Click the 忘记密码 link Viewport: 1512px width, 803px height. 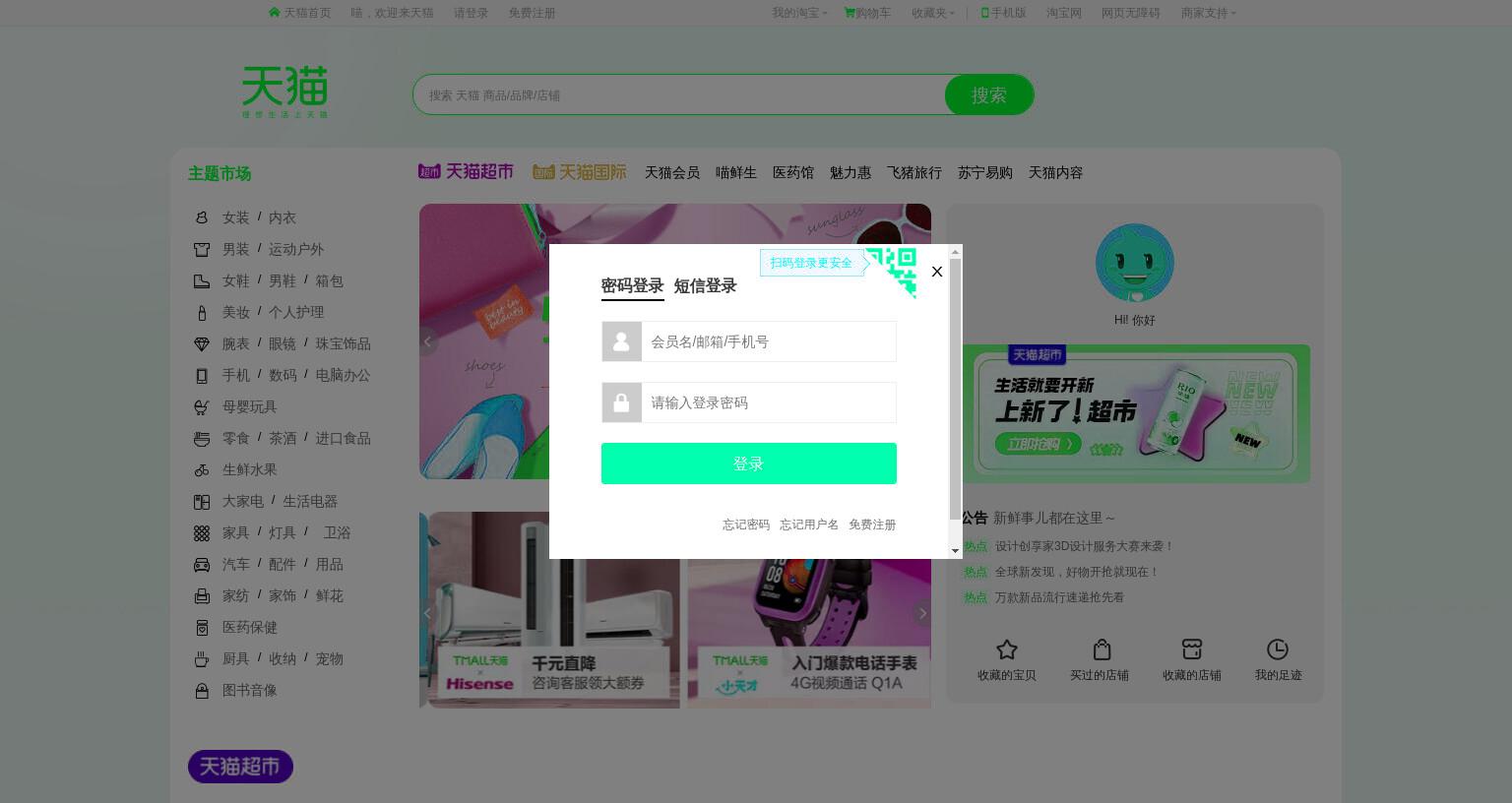coord(746,525)
